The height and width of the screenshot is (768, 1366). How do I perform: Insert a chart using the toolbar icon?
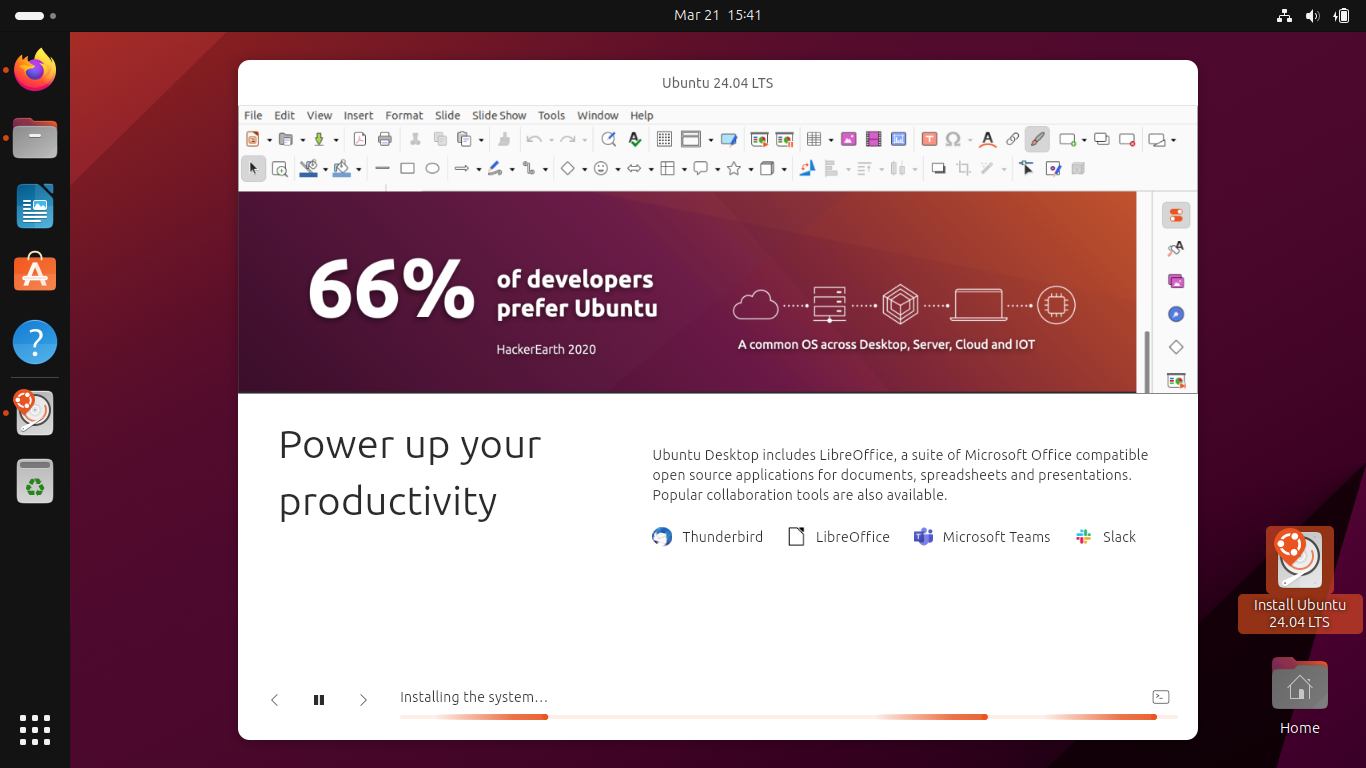coord(900,139)
